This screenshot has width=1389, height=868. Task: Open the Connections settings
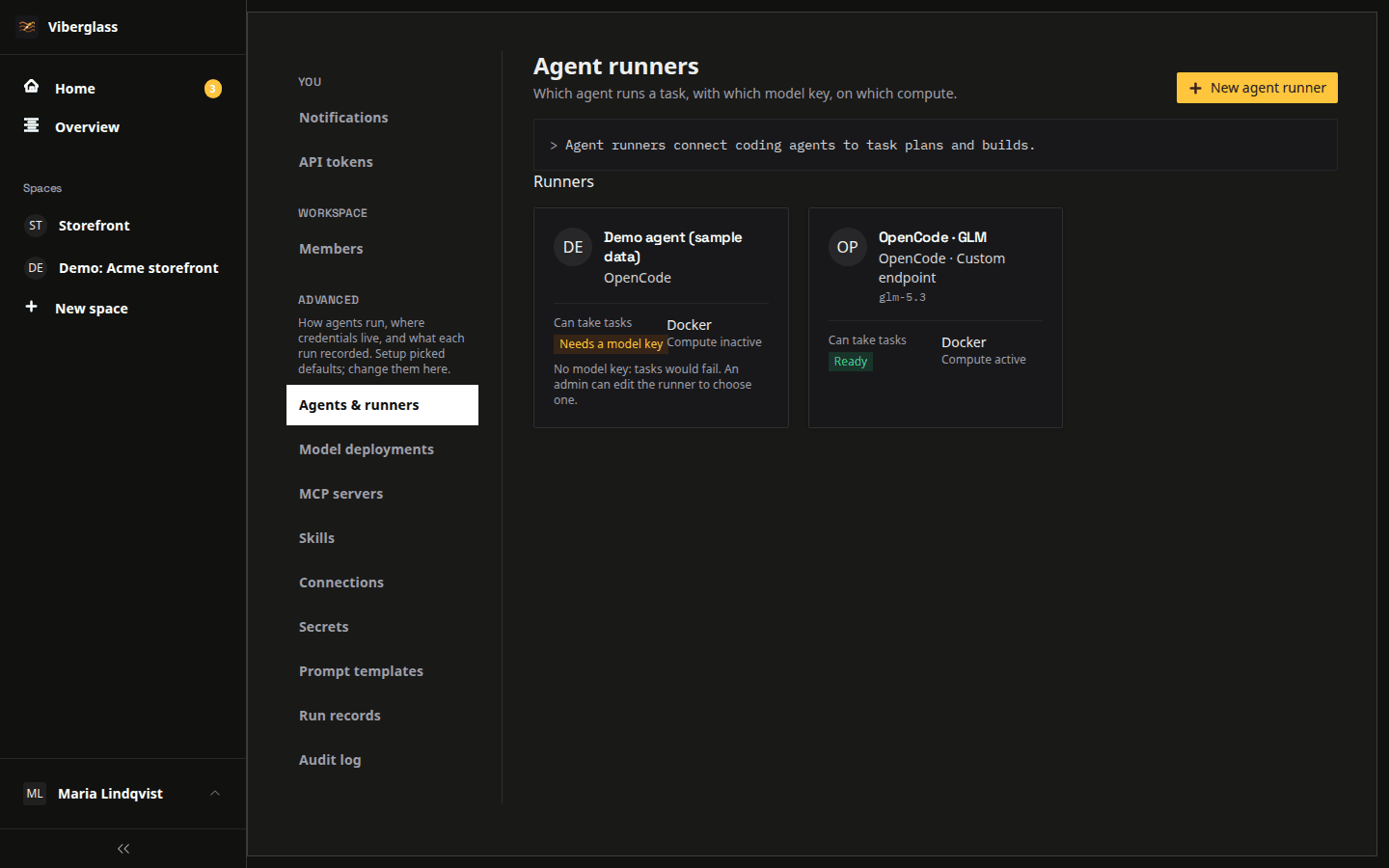pyautogui.click(x=382, y=583)
